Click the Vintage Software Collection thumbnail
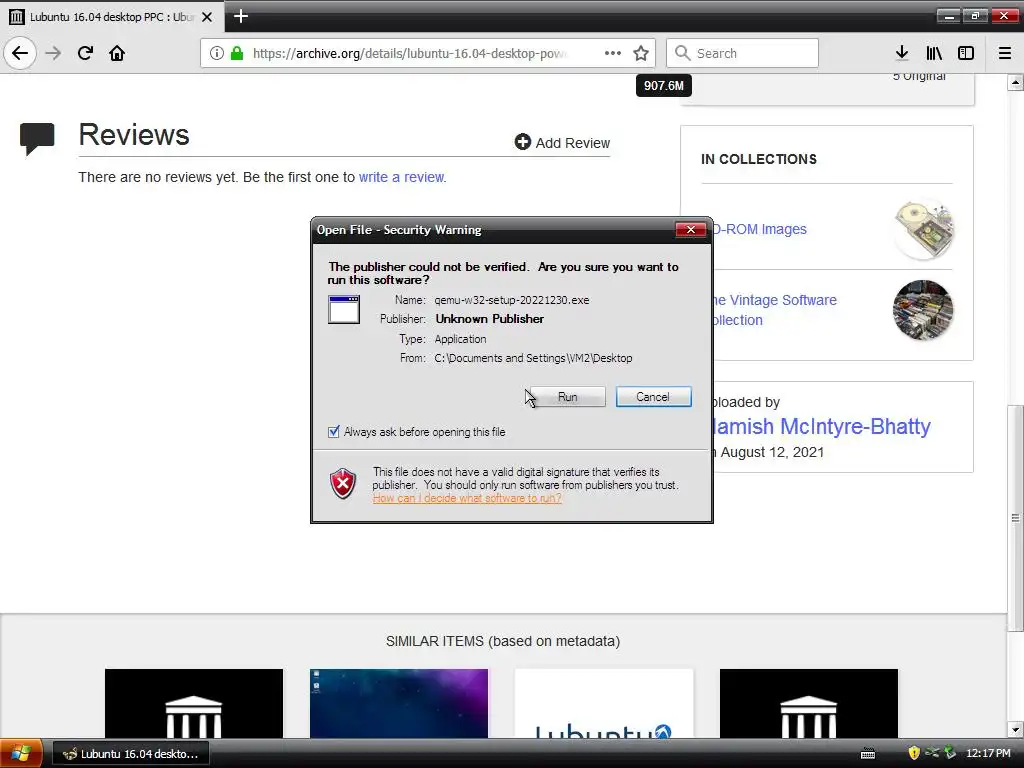 click(923, 310)
